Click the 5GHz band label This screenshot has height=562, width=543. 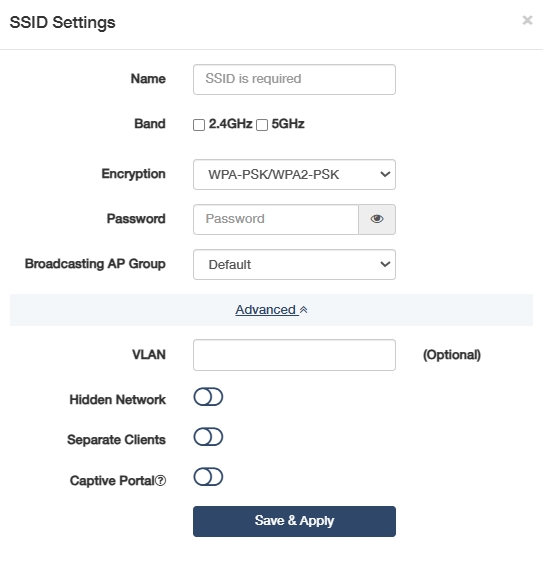coord(288,124)
